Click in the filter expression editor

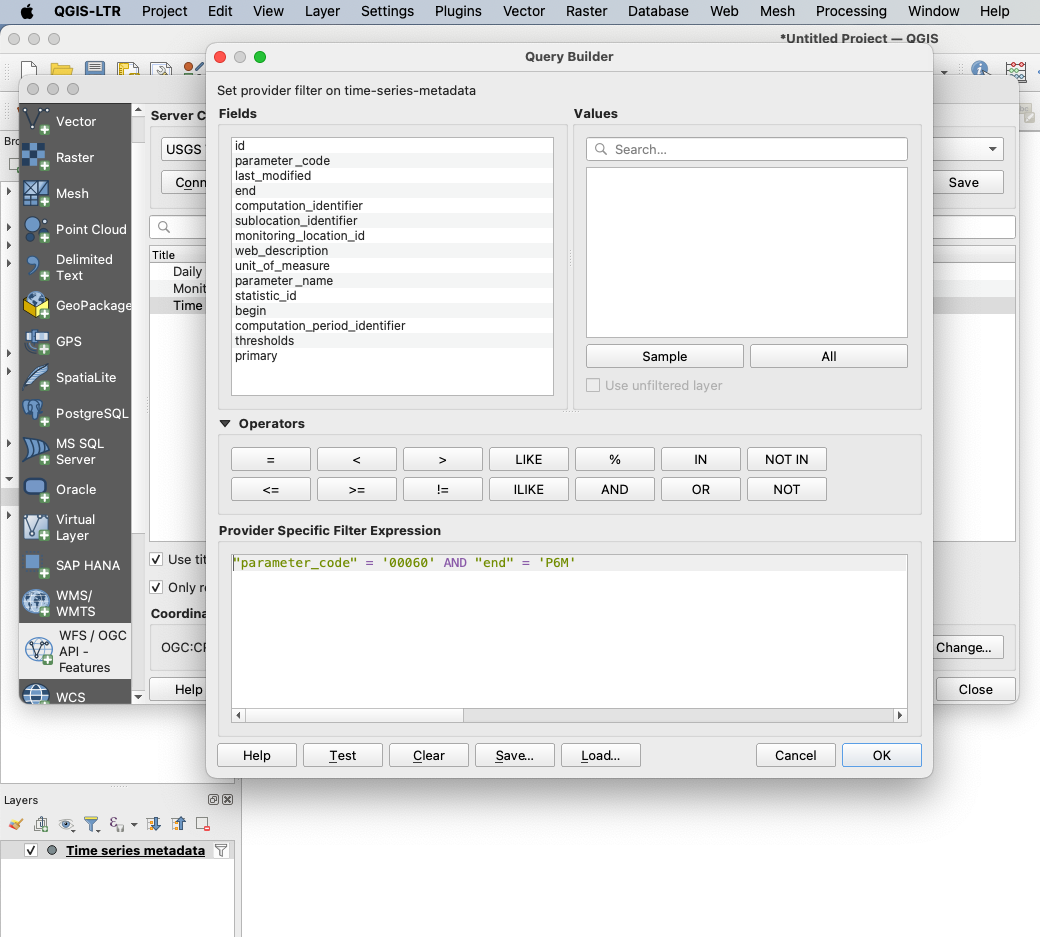[569, 631]
